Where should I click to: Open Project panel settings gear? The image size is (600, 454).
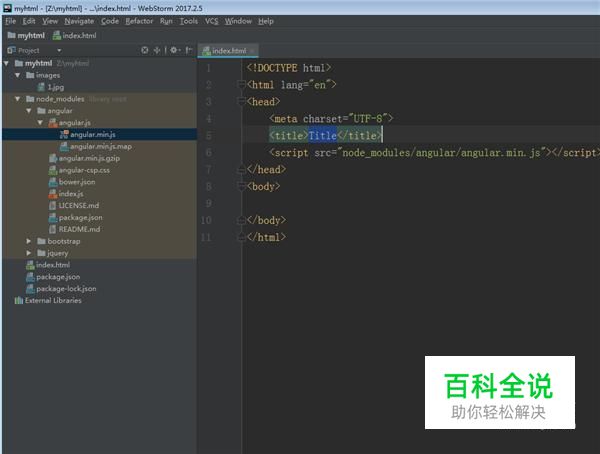point(174,50)
